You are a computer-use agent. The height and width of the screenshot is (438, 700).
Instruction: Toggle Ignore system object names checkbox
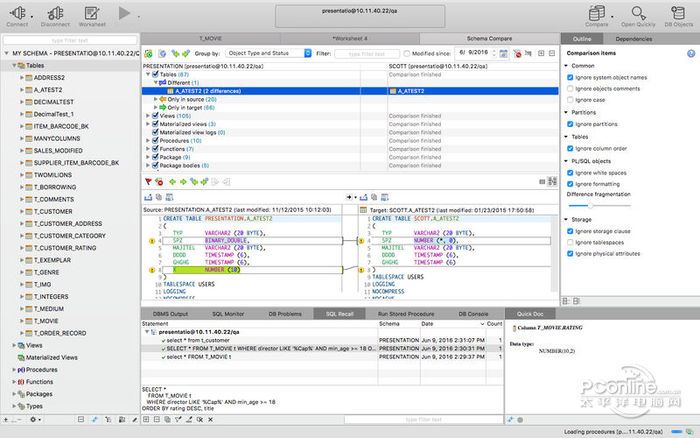pos(570,77)
